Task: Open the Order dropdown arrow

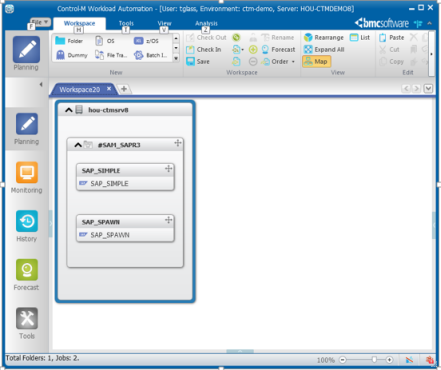Action: 293,62
